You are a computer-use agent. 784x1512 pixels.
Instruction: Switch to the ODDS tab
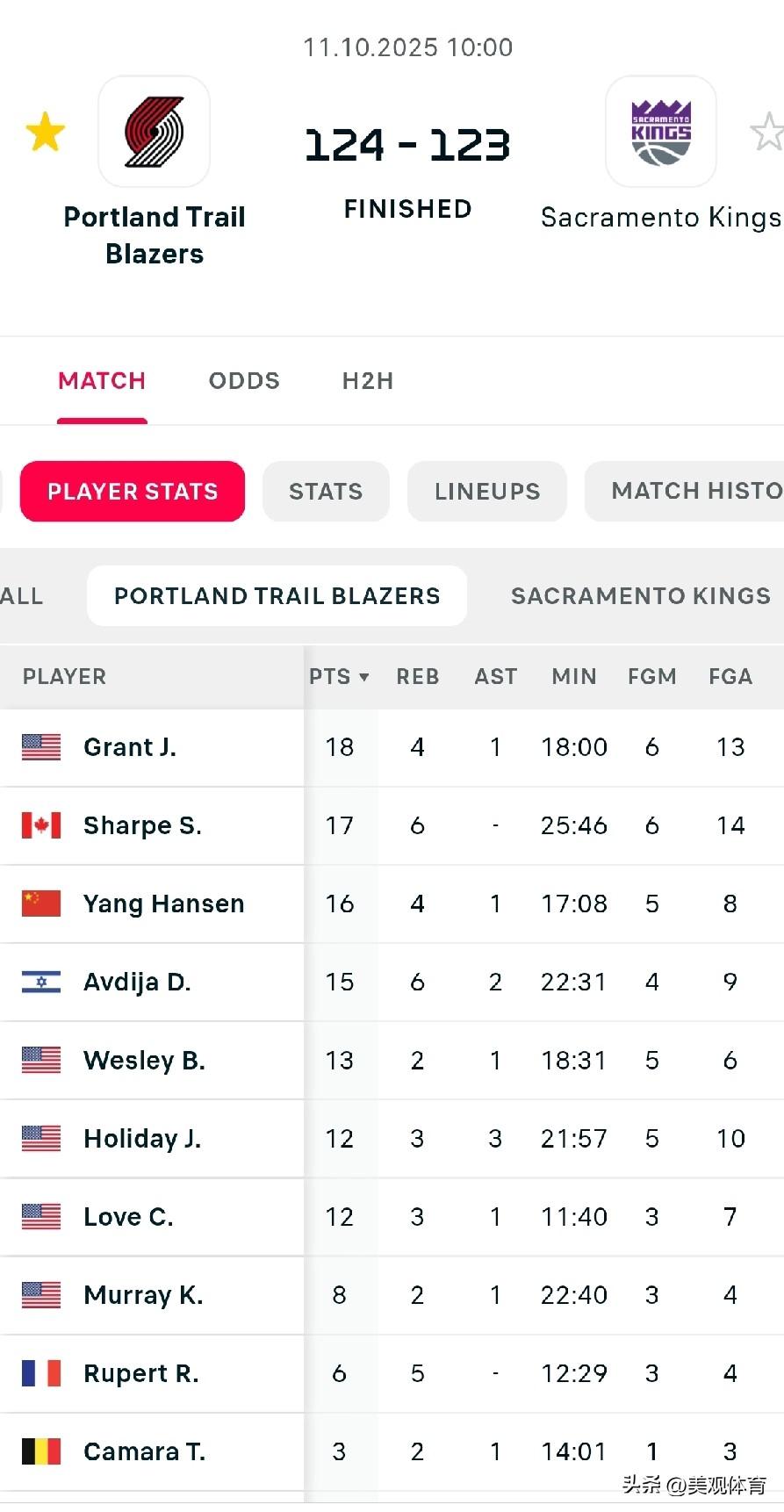(x=244, y=381)
